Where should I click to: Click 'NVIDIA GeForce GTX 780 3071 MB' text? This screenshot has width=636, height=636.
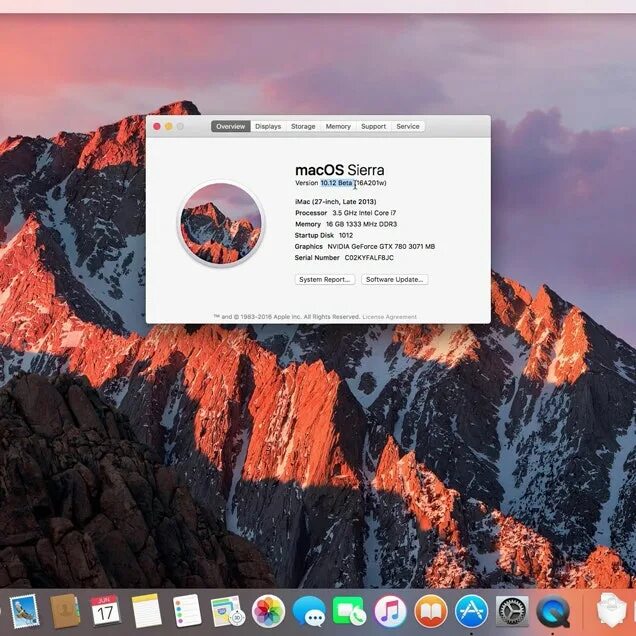381,247
